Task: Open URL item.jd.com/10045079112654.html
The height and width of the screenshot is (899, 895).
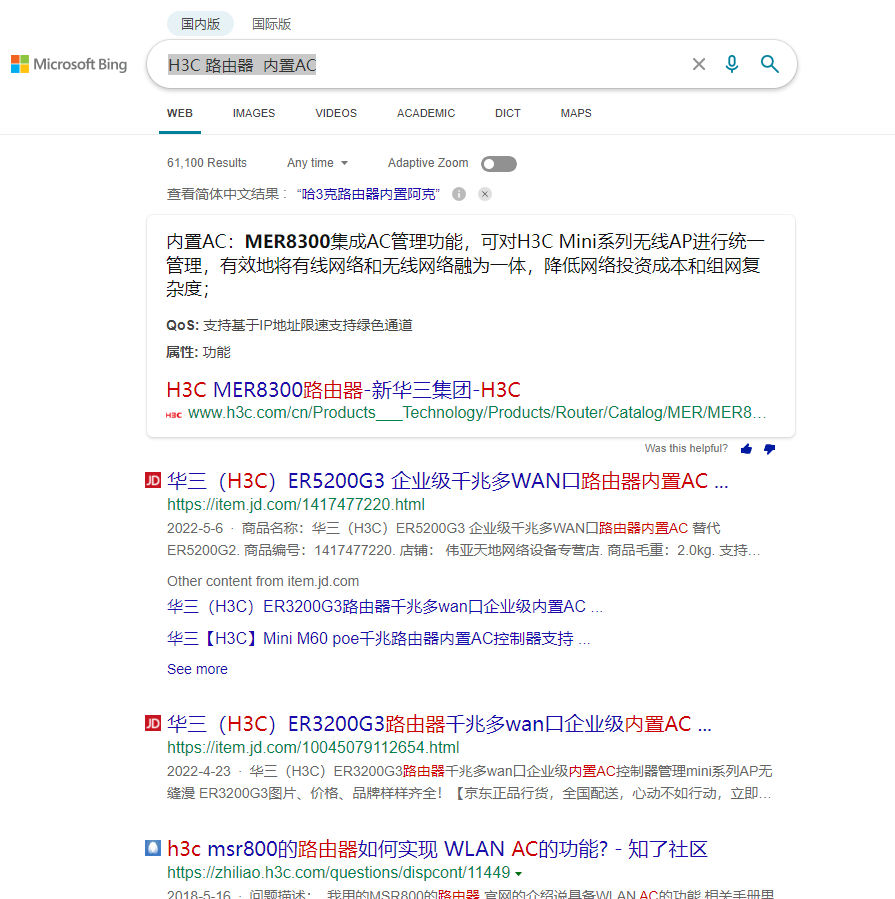Action: pos(313,748)
